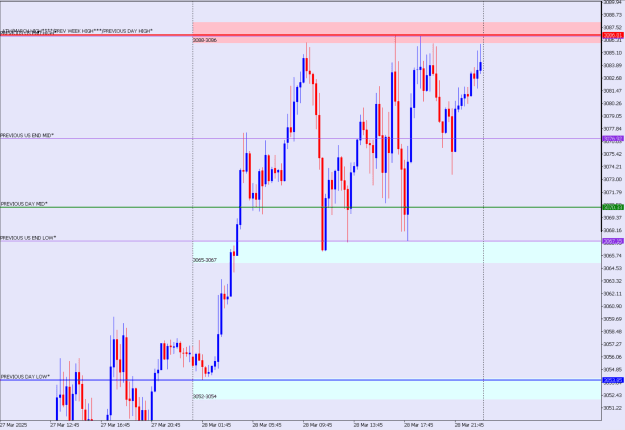Click the 28 Mar 17:45 time label
Screen dimensions: 625x430
click(419, 425)
